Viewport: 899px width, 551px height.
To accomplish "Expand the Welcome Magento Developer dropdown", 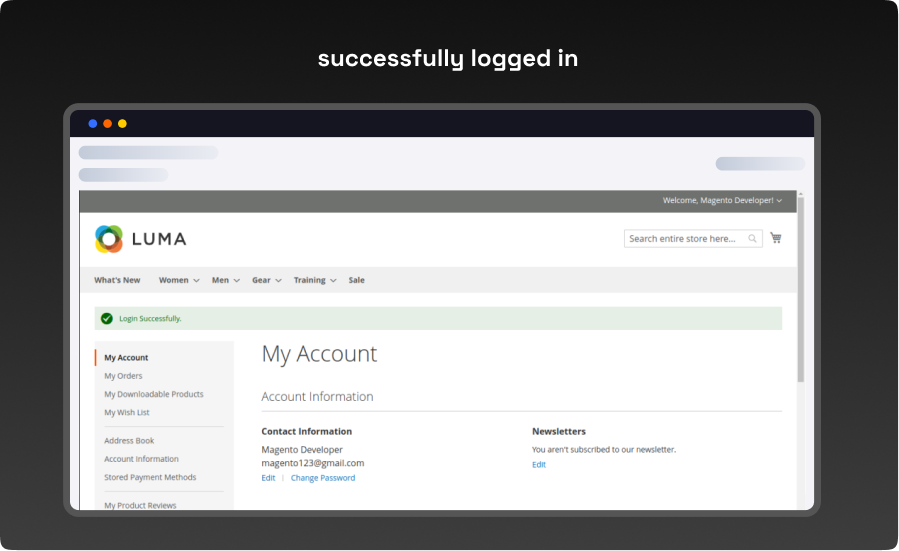I will (722, 201).
